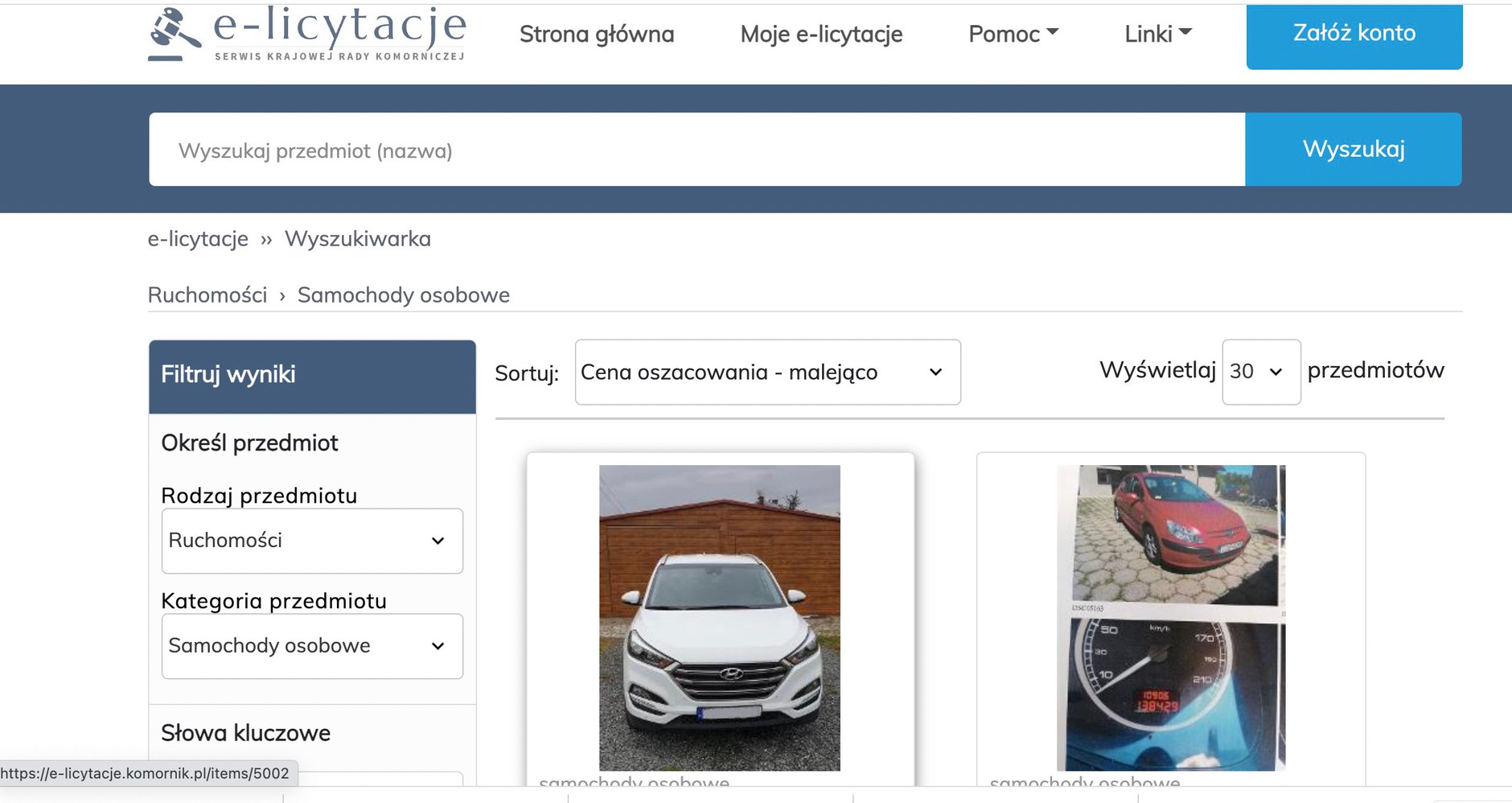This screenshot has width=1512, height=803.
Task: Navigate using the Ruchomości breadcrumb
Action: pyautogui.click(x=207, y=294)
